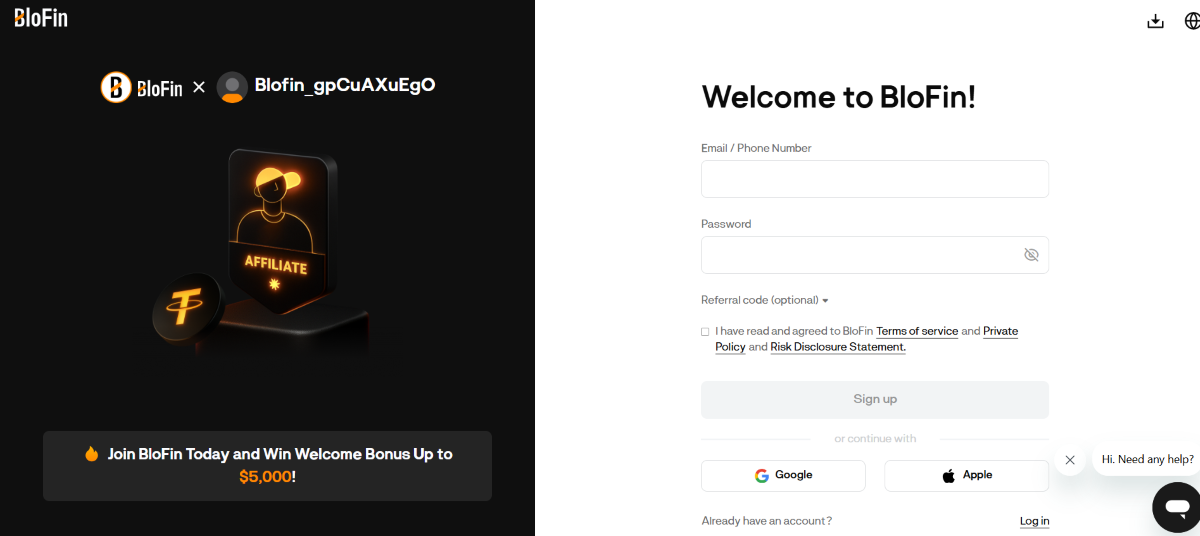Click the download app icon

[1155, 21]
